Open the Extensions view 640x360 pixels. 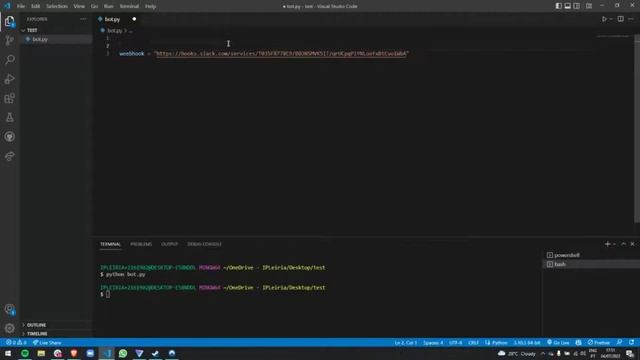click(x=9, y=98)
